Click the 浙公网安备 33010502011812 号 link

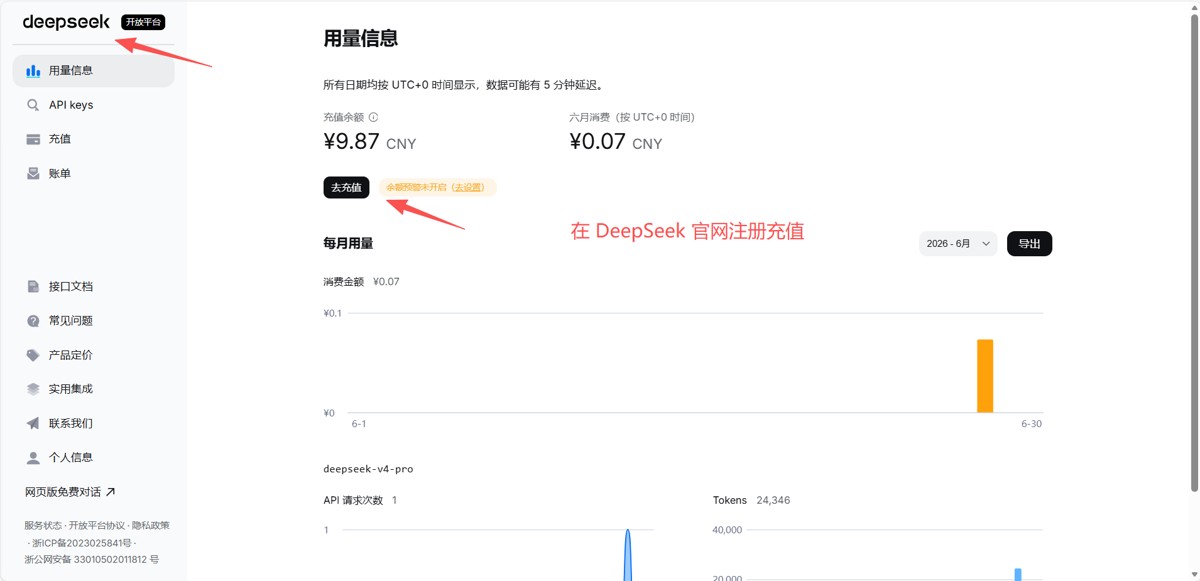coord(92,559)
